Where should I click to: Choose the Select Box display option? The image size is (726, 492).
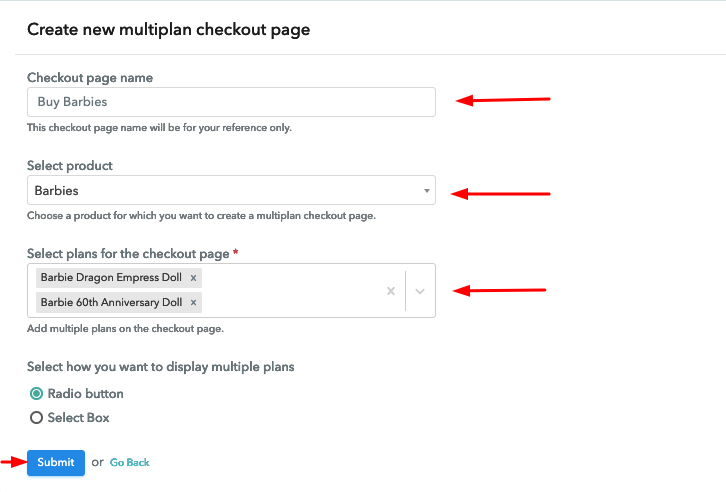coord(37,418)
